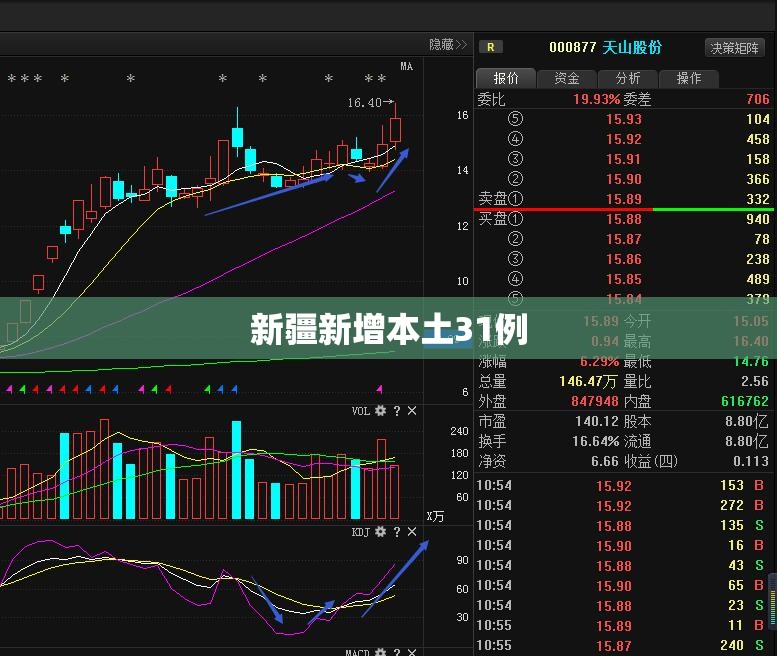The image size is (777, 656).
Task: Click the R badge beside stock code
Action: point(491,47)
